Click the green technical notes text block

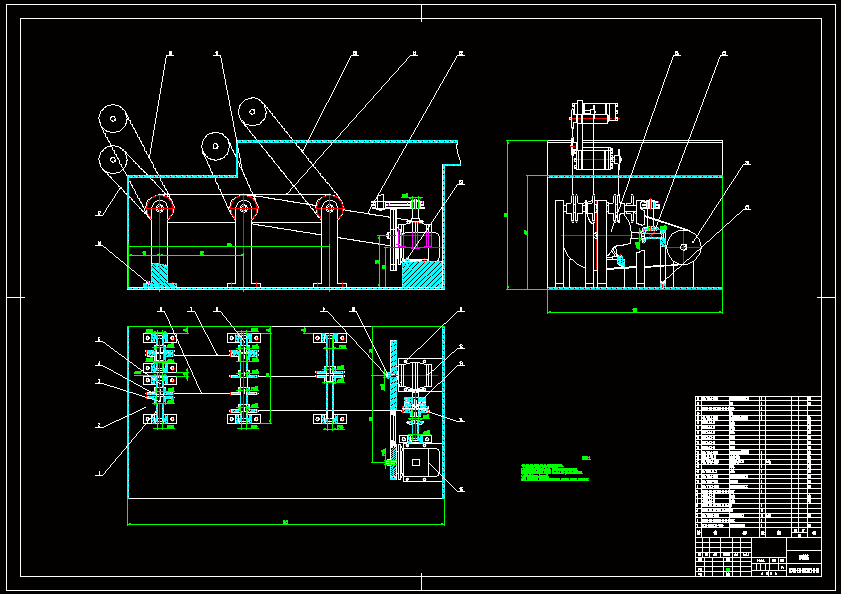[x=555, y=472]
